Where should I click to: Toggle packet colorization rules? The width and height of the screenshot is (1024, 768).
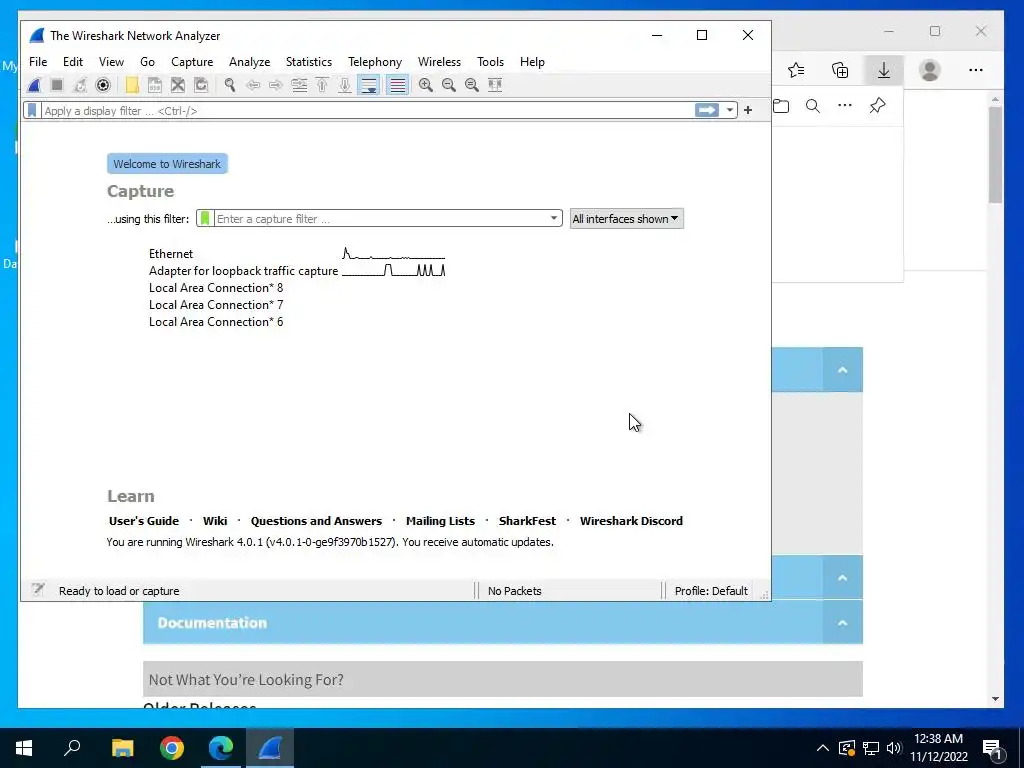(x=397, y=85)
